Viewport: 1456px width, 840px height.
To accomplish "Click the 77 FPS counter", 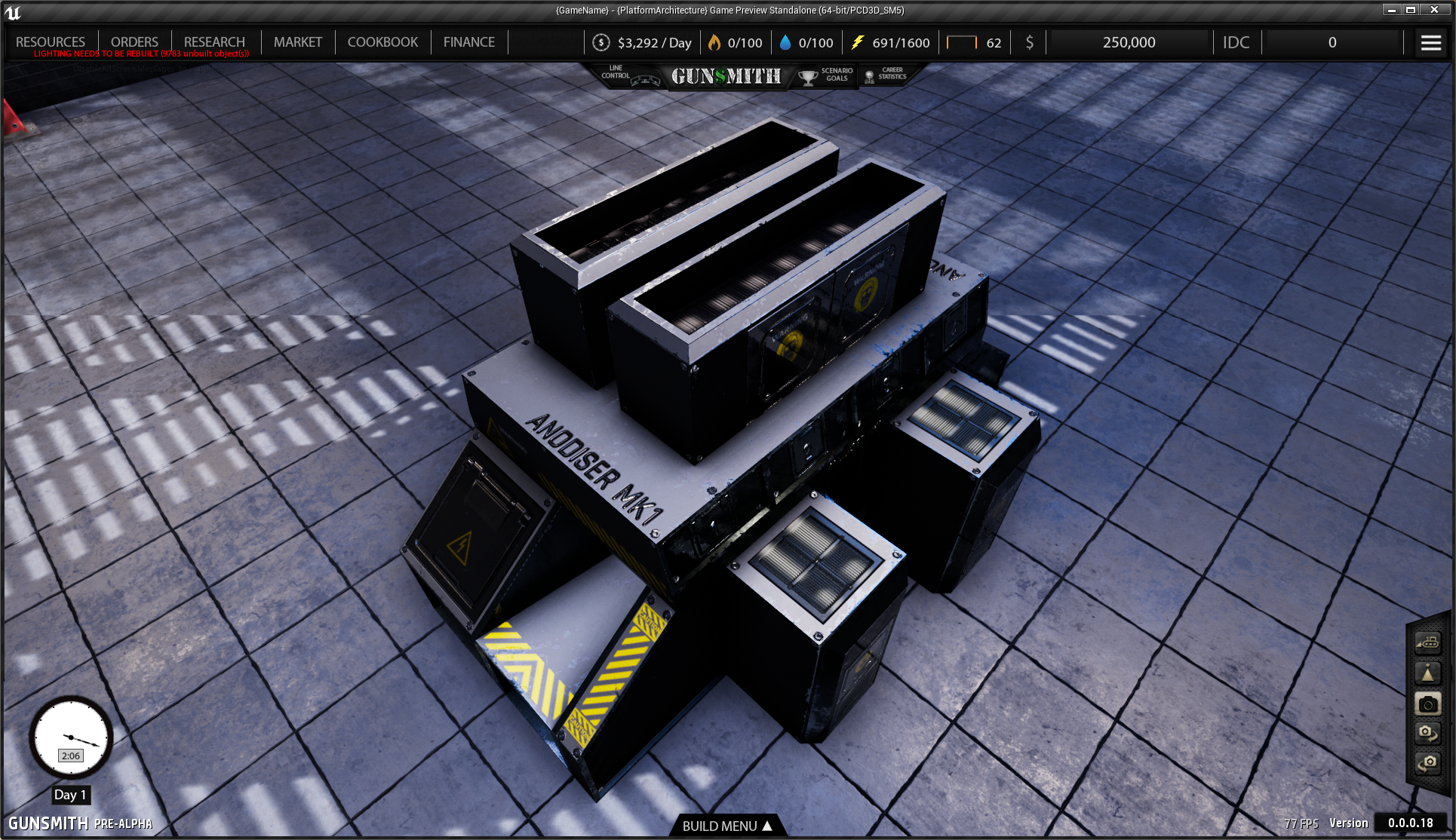I will click(1301, 823).
